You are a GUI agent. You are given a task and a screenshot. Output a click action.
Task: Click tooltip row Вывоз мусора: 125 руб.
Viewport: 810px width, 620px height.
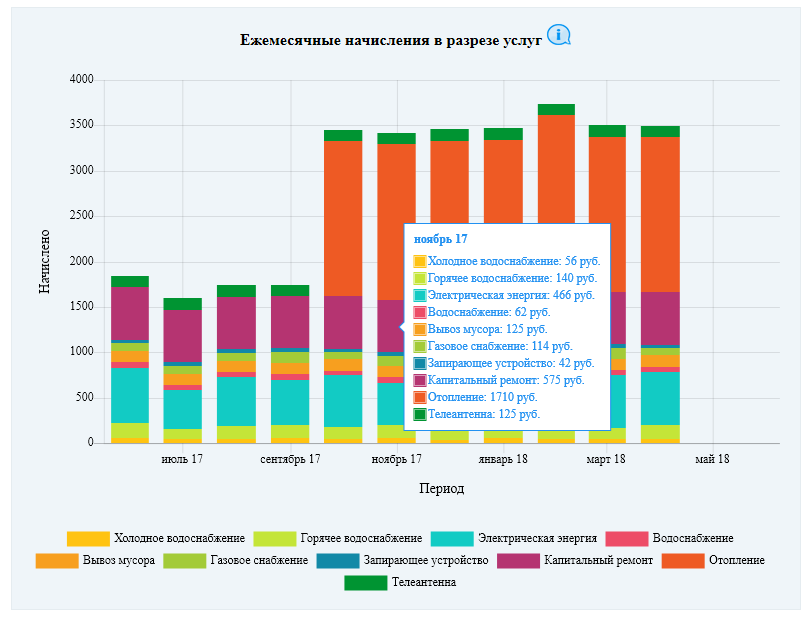tap(480, 329)
